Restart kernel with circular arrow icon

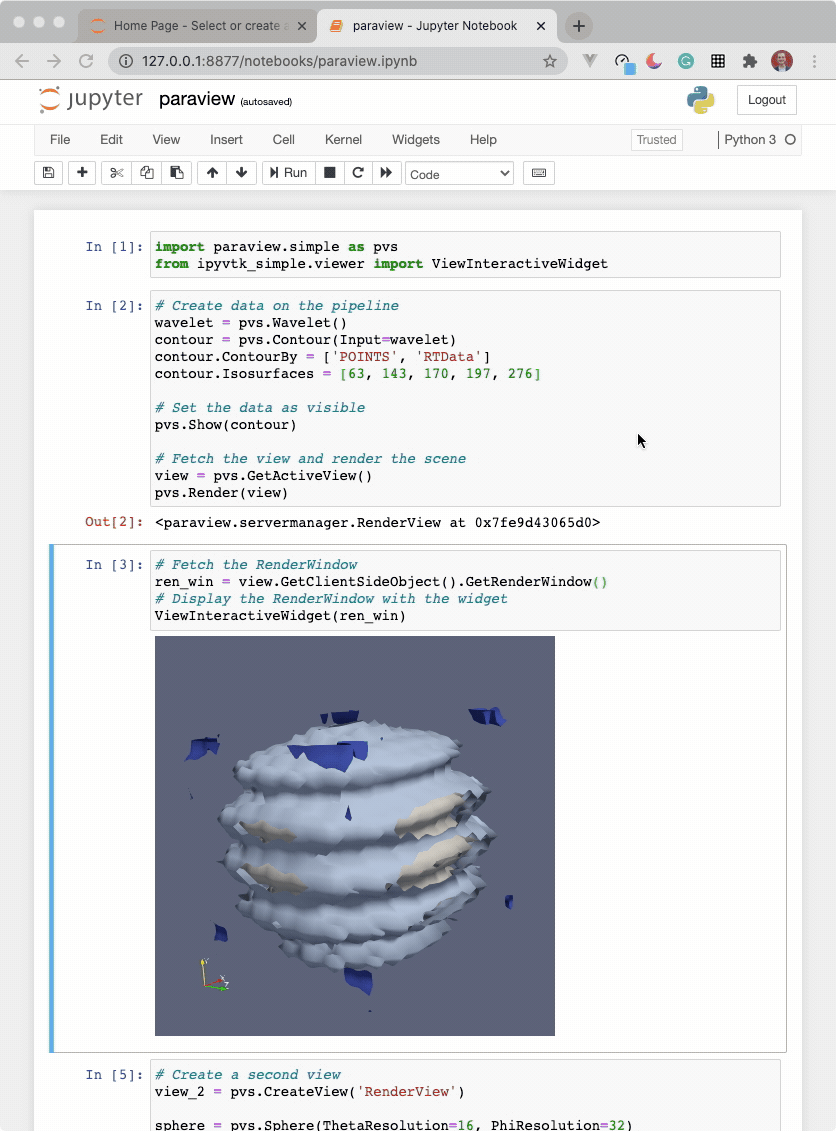tap(357, 173)
